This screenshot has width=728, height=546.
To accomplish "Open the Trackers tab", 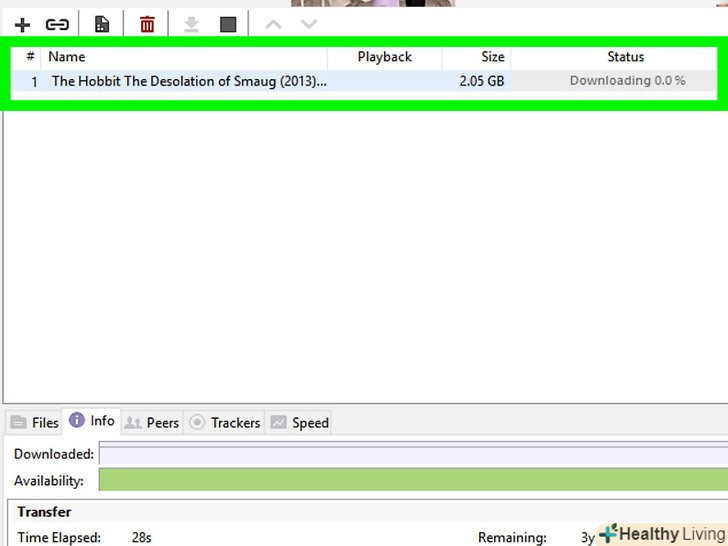I will point(224,422).
